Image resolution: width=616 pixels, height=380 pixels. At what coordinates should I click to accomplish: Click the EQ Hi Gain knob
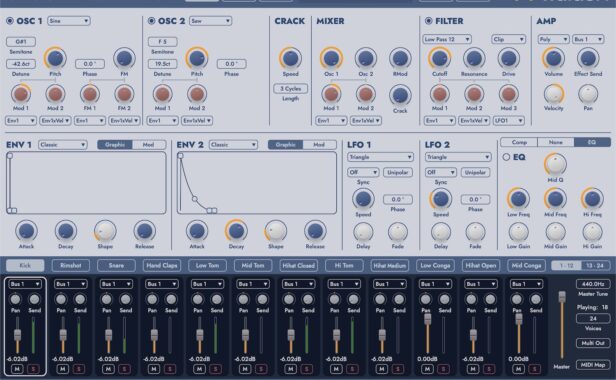592,232
